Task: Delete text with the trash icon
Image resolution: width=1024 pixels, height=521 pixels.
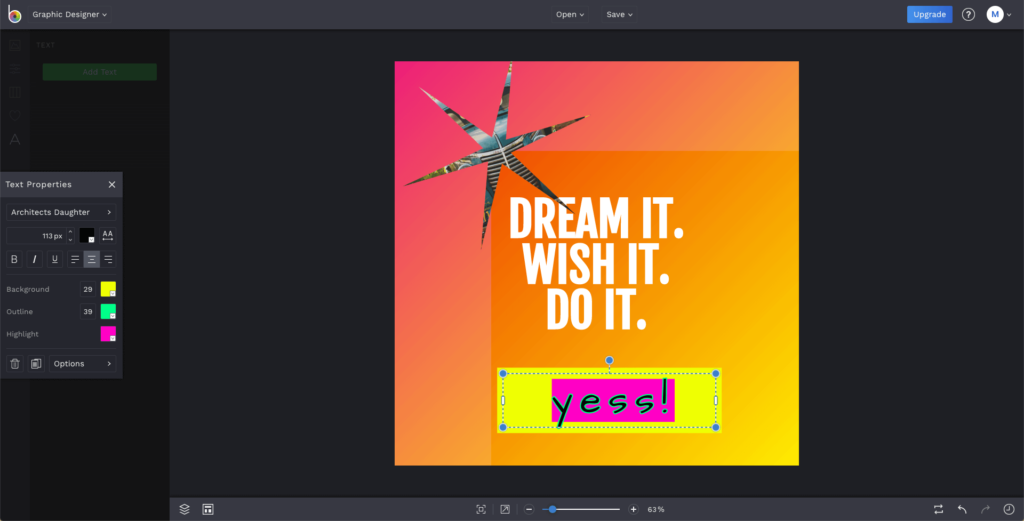Action: [x=14, y=363]
